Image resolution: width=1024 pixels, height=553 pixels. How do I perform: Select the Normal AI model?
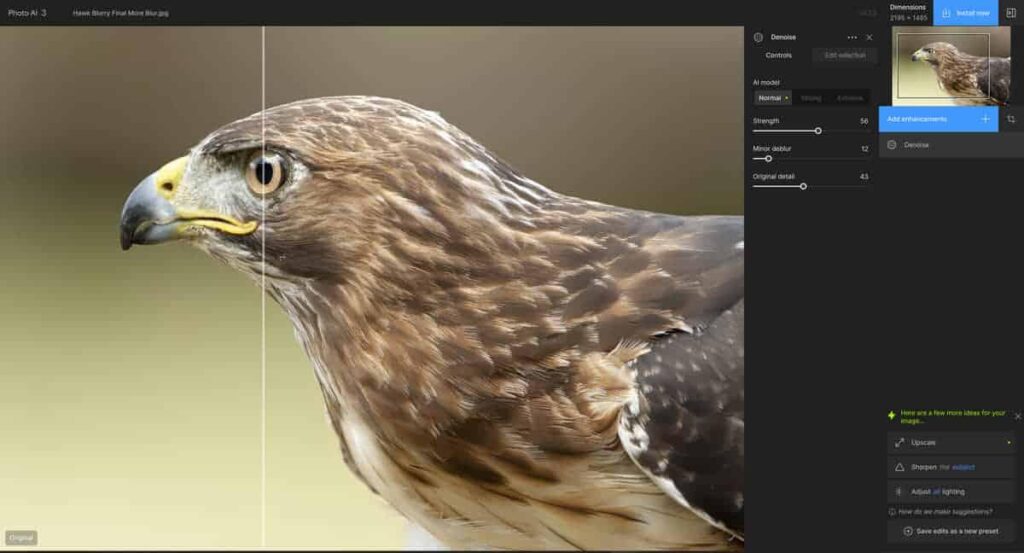point(773,98)
